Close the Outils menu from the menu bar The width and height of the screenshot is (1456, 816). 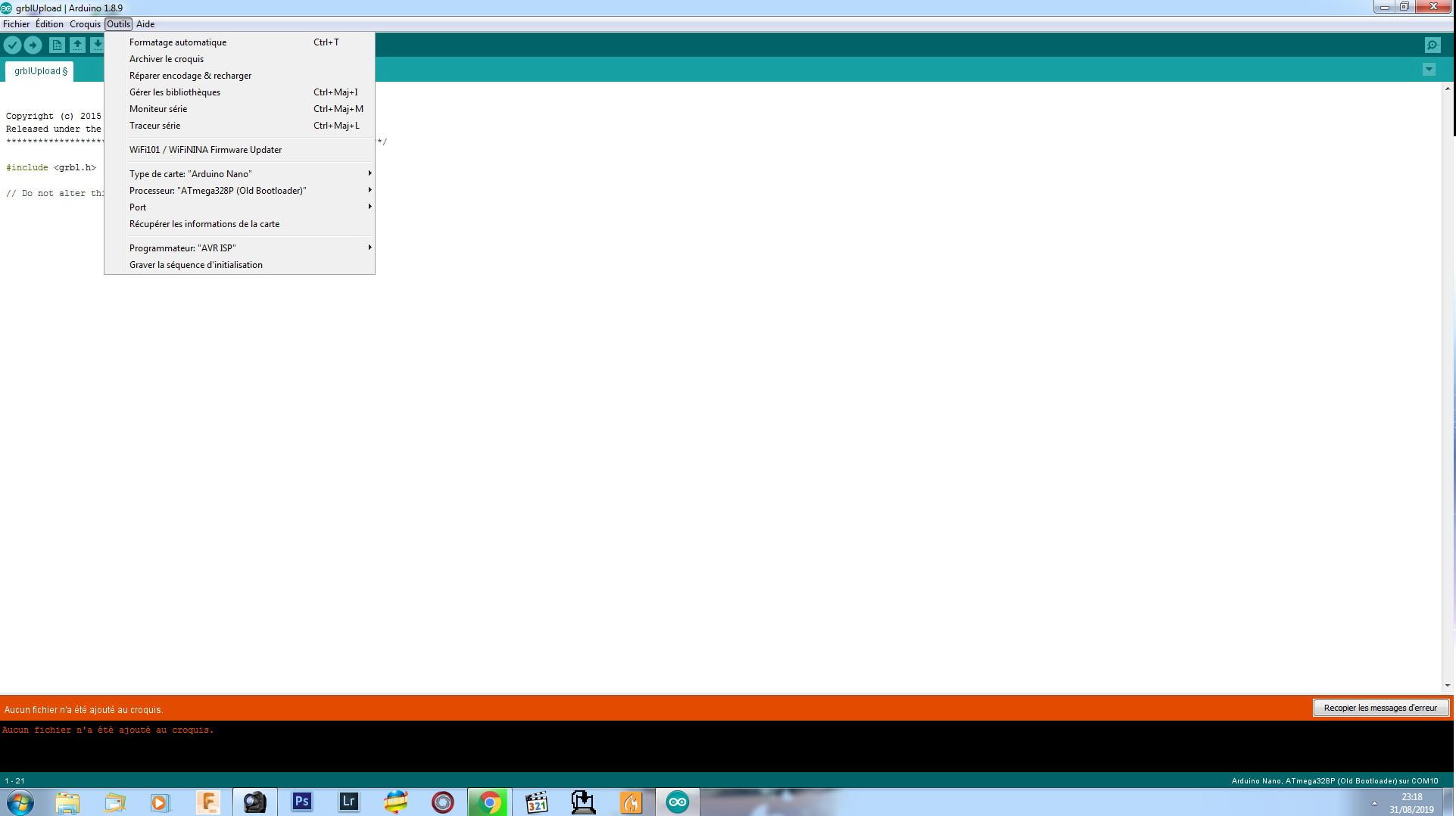[118, 24]
